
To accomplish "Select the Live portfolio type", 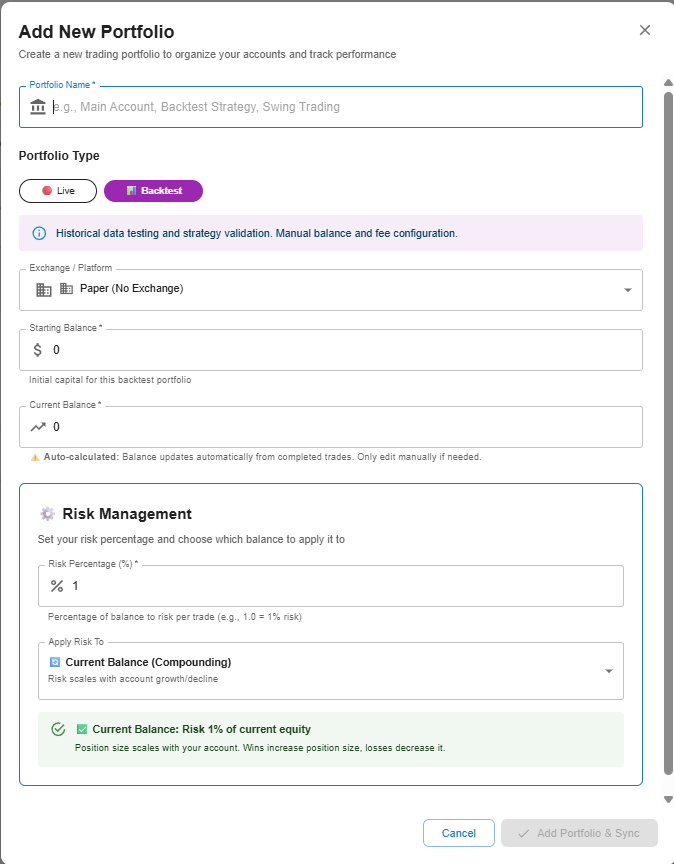I will click(x=58, y=191).
